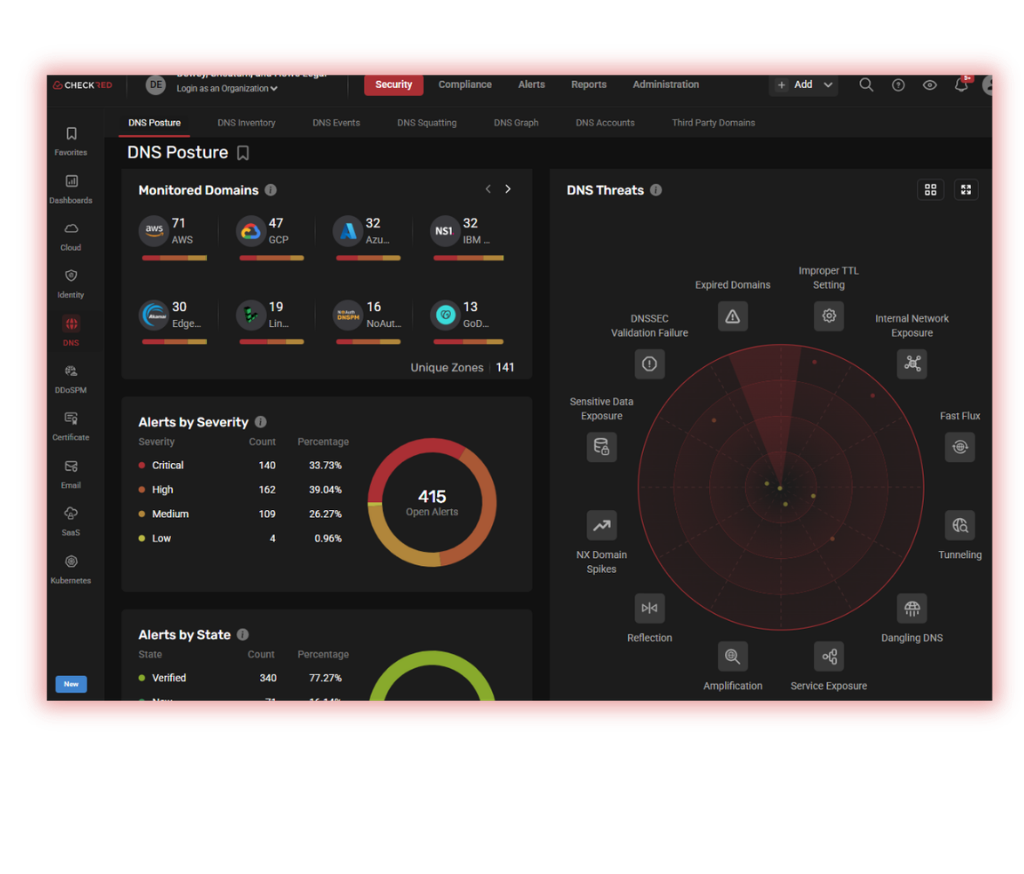Click the Expired Domains threat icon

click(x=733, y=316)
